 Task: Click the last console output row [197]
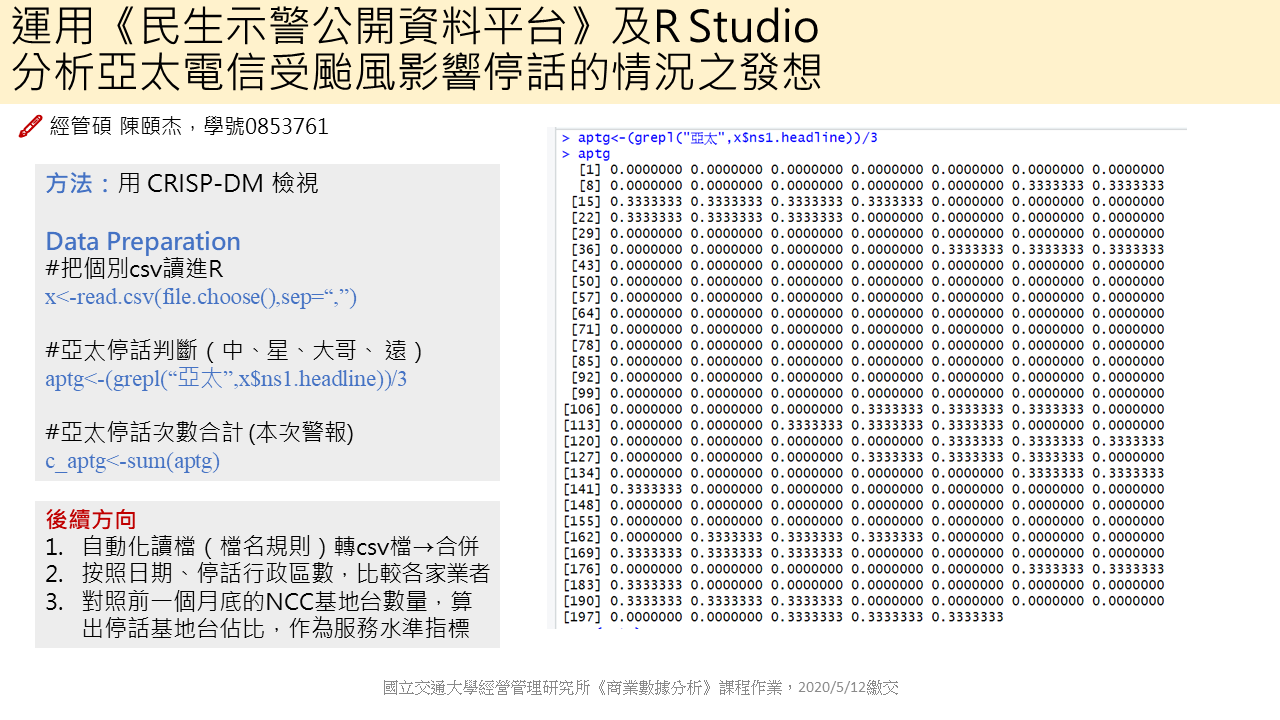pyautogui.click(x=783, y=617)
